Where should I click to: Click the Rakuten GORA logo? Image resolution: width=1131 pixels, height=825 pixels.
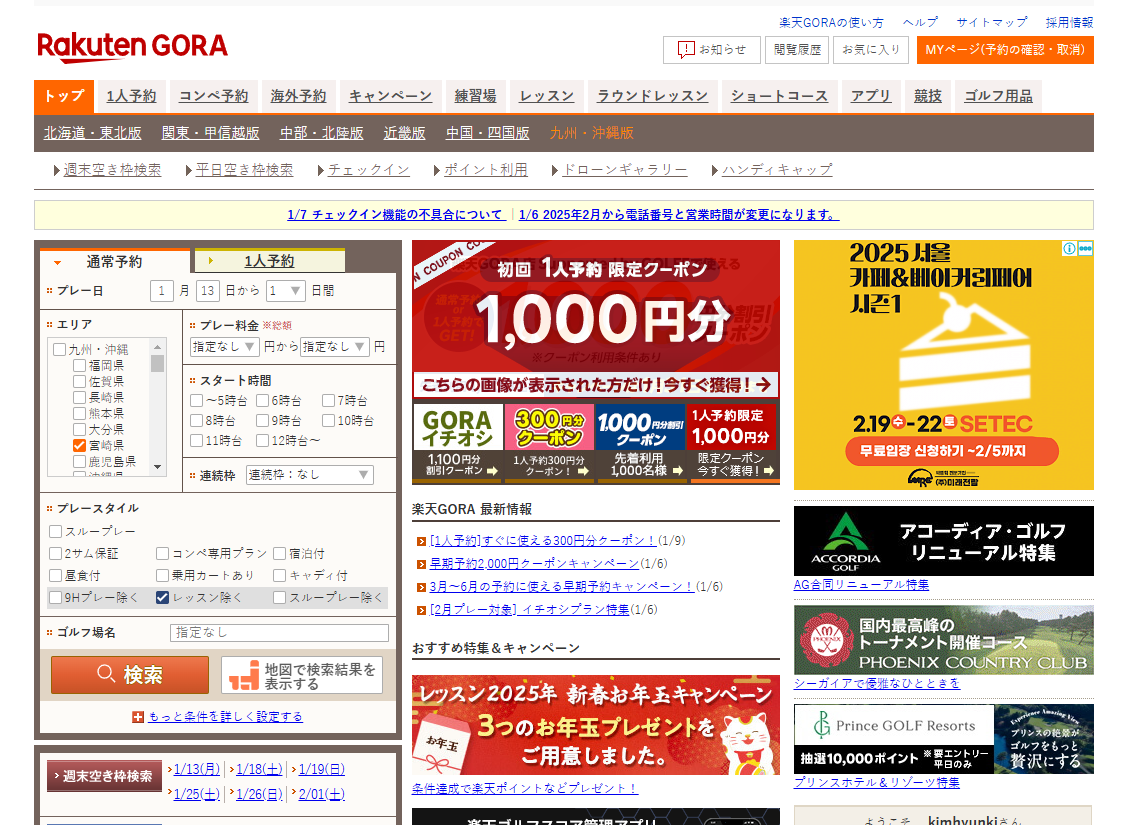(x=133, y=46)
